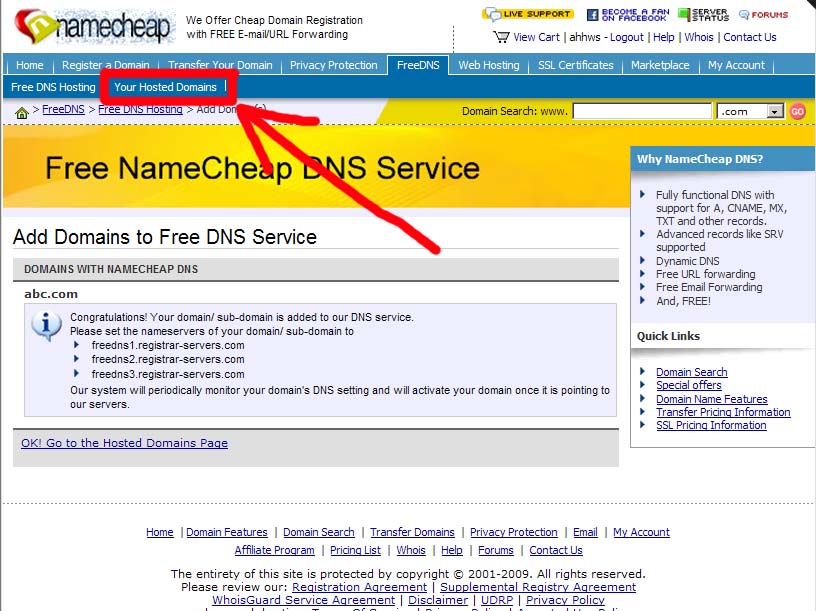This screenshot has width=816, height=611.
Task: Click Become a Fan on Facebook
Action: point(628,15)
